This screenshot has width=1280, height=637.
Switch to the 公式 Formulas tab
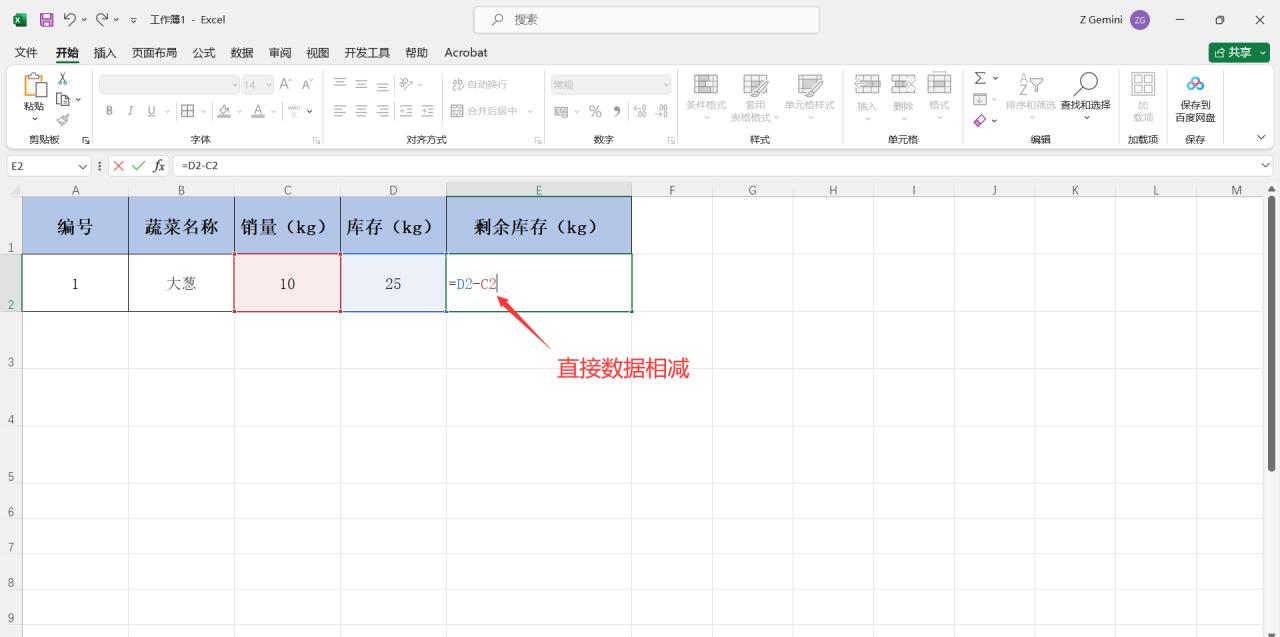(x=204, y=52)
